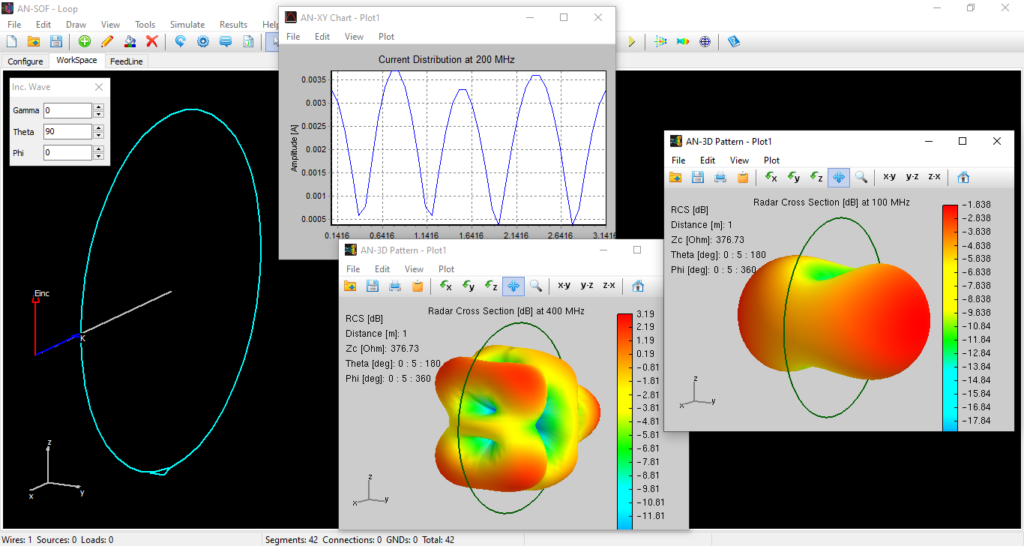Open View menu in 100 MHz pattern window
Screen dimensions: 1024x546
[739, 160]
